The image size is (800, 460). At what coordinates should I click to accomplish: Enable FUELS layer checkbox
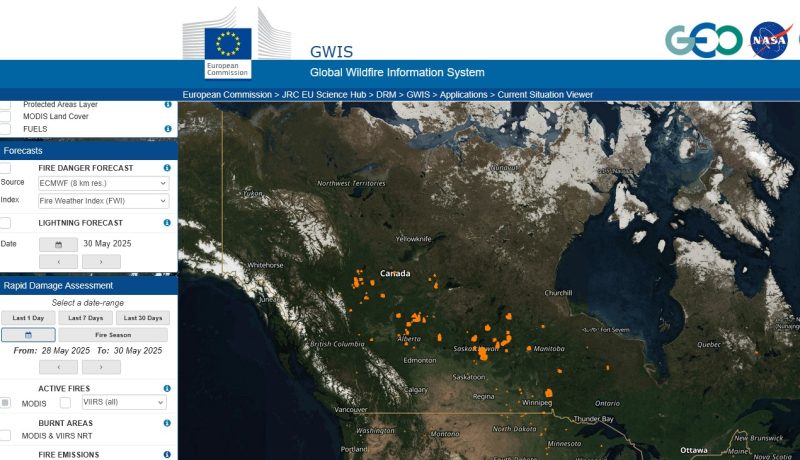5,129
